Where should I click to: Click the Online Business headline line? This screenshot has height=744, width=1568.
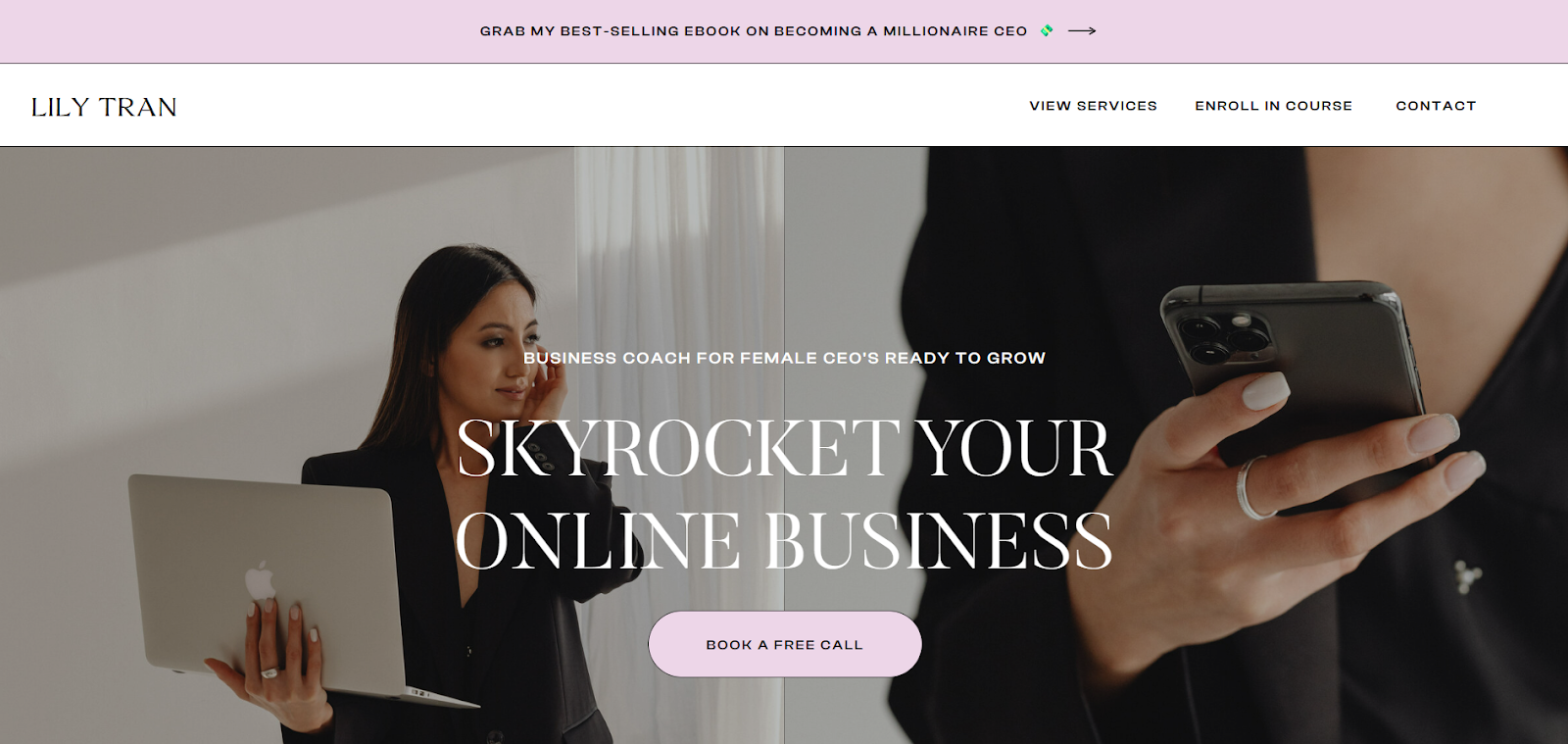784,540
